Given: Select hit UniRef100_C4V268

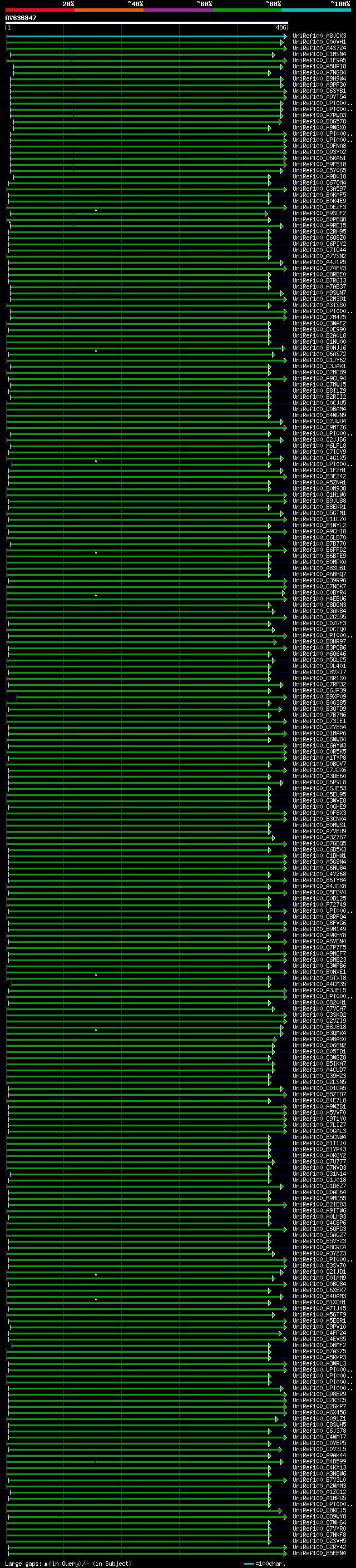Looking at the screenshot, I should click(x=319, y=874).
